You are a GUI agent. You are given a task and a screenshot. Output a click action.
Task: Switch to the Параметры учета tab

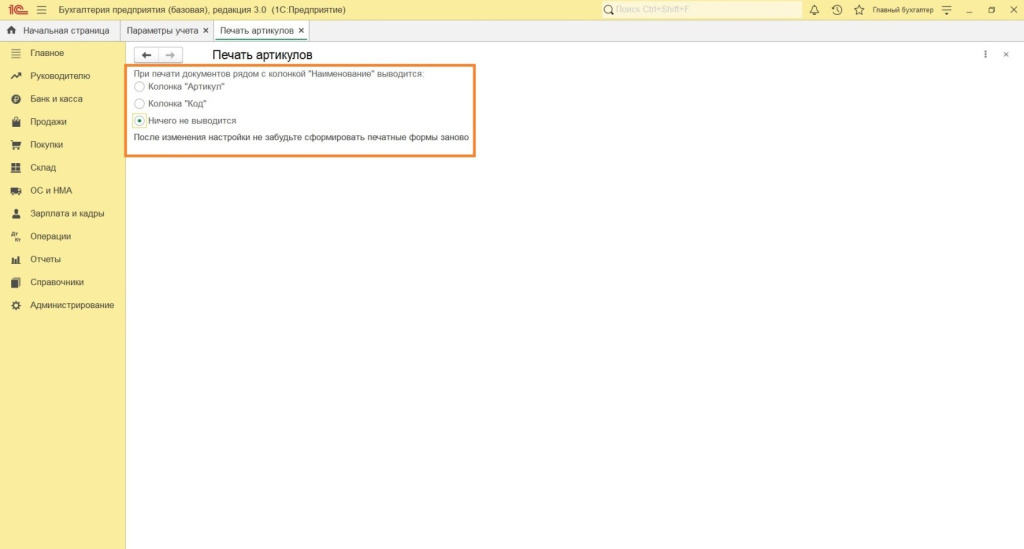(x=162, y=31)
